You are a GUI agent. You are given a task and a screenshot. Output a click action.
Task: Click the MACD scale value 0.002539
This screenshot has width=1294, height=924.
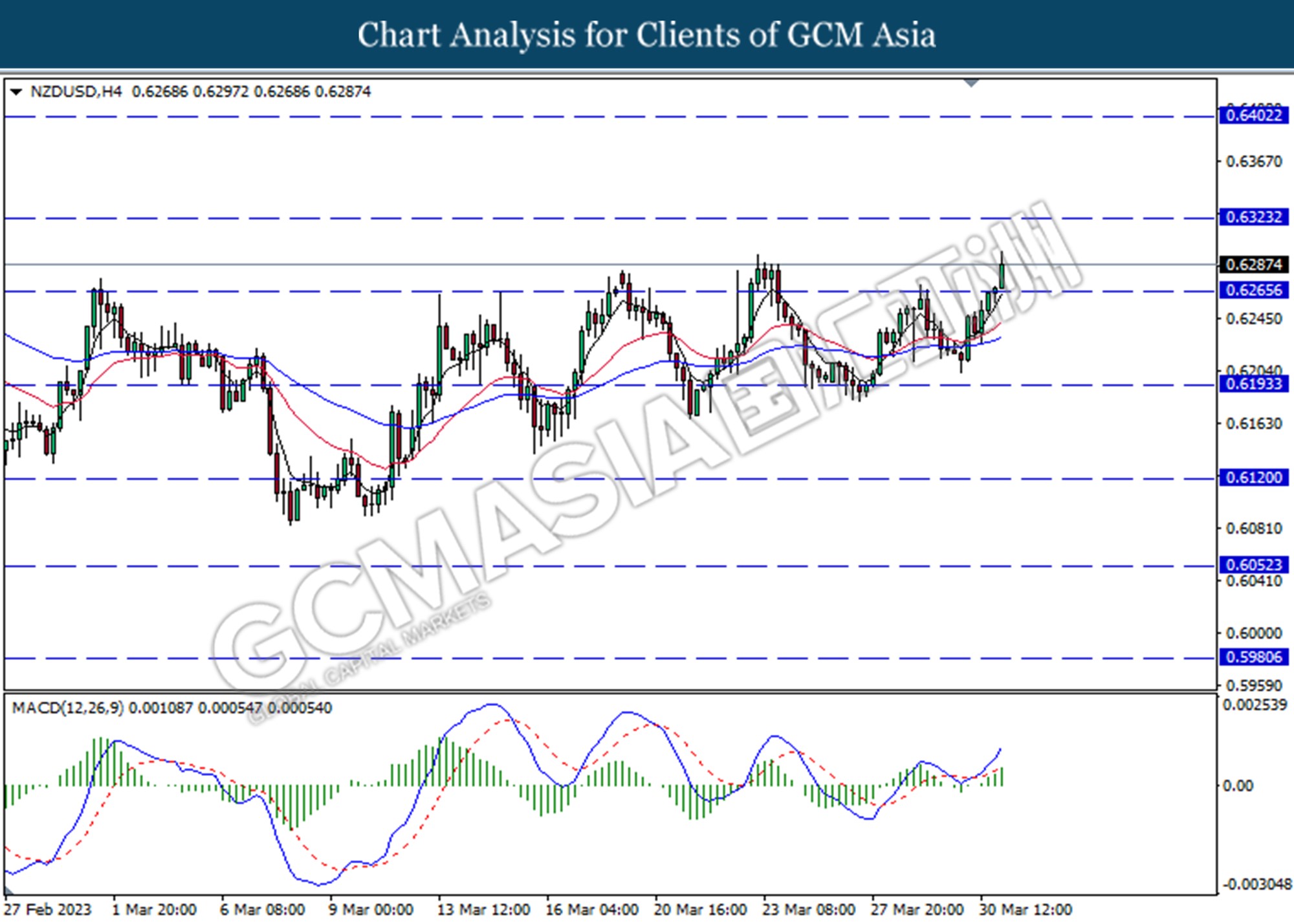1255,705
